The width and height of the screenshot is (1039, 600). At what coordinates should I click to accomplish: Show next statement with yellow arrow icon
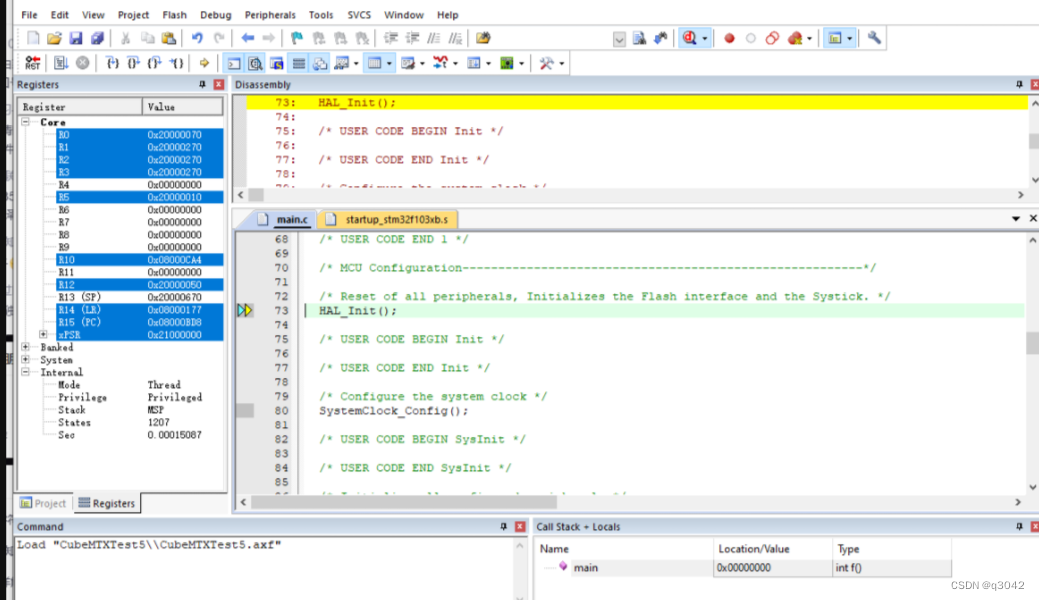[204, 63]
